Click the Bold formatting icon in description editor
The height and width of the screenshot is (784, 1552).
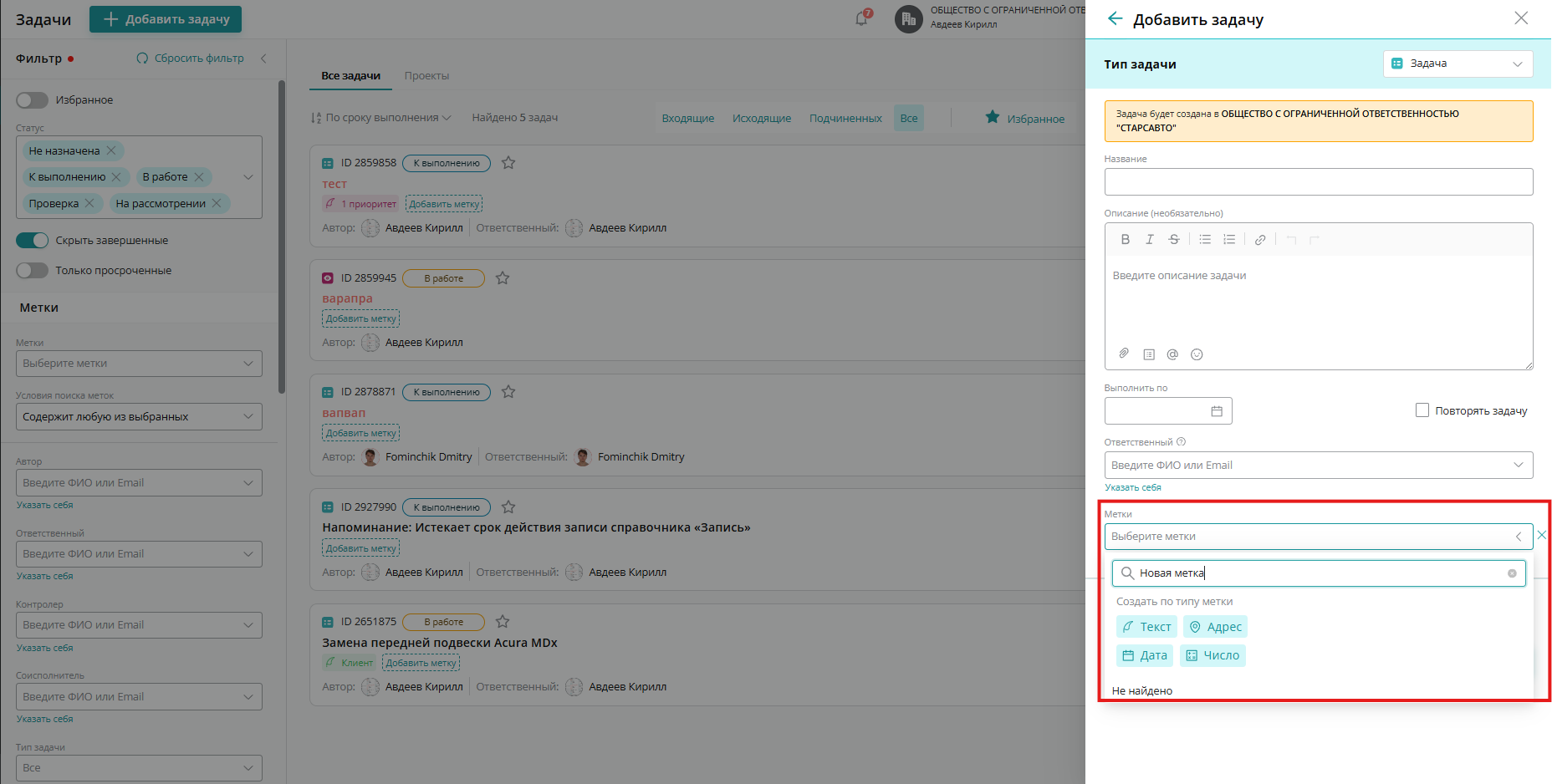pos(1125,240)
